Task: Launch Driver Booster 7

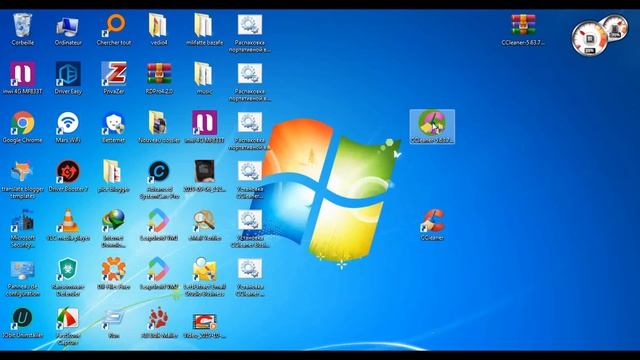Action: pos(68,176)
